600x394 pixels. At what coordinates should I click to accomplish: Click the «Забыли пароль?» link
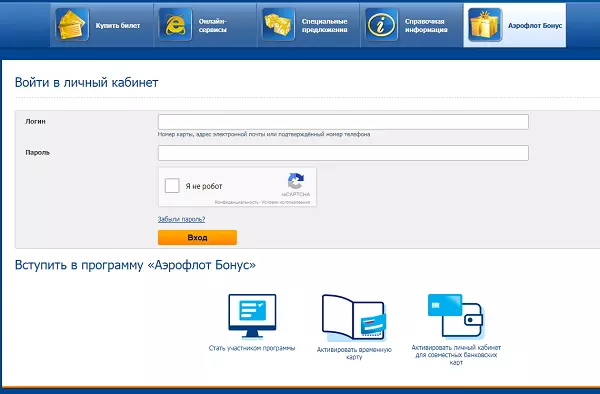pyautogui.click(x=181, y=219)
